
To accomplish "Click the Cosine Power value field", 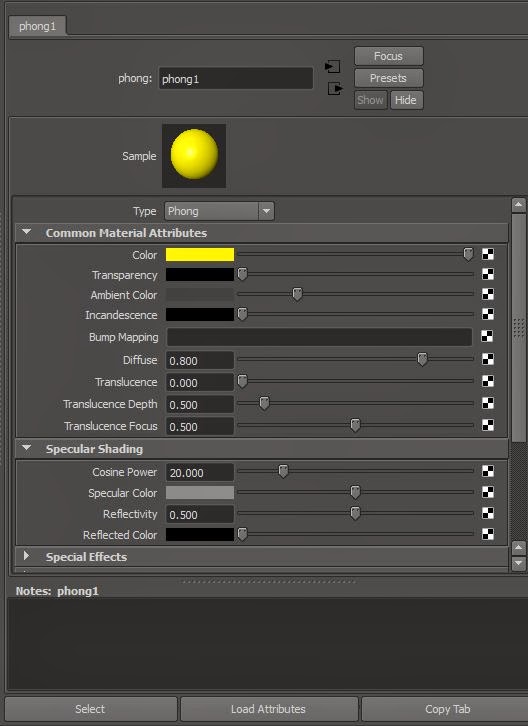I will pos(200,473).
